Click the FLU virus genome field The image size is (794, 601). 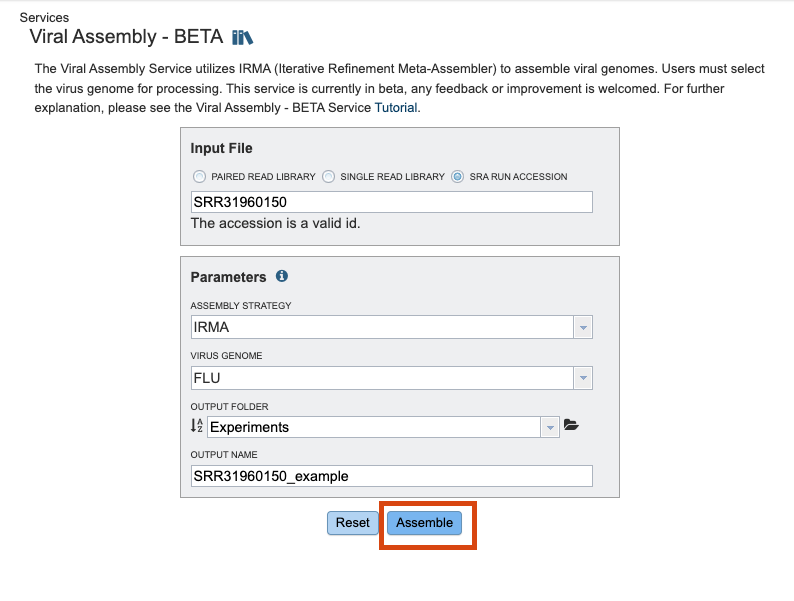[x=382, y=378]
